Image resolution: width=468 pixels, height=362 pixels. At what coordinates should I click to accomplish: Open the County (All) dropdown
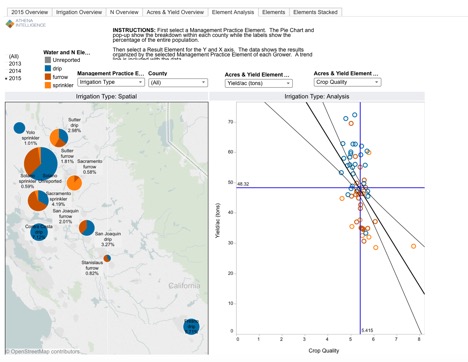178,82
